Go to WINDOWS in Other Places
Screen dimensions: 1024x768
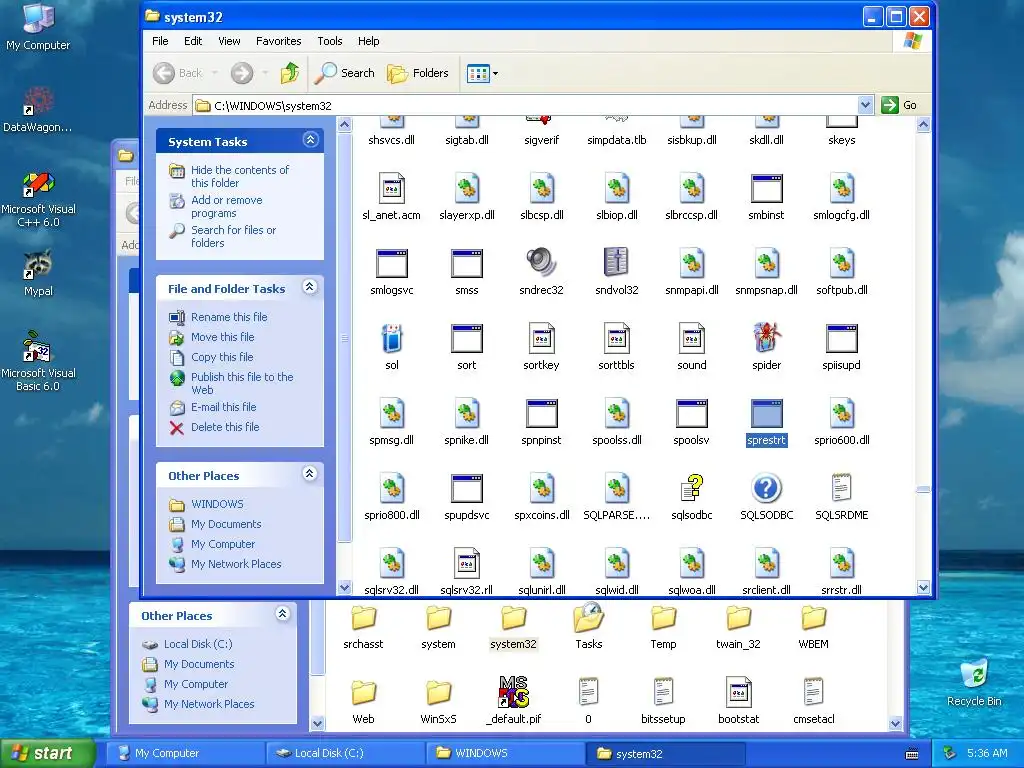(217, 504)
